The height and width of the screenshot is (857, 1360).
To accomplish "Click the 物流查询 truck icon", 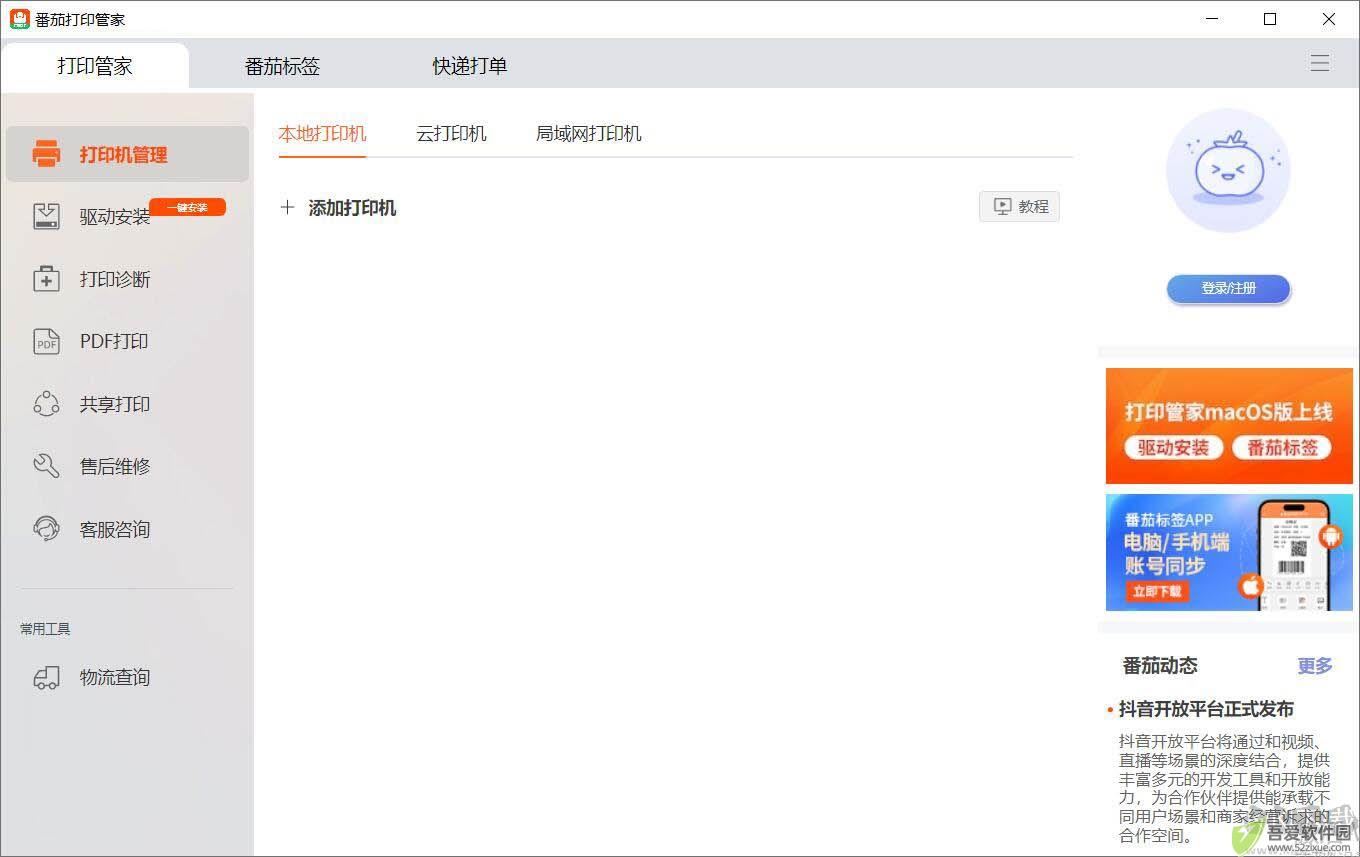I will (46, 678).
